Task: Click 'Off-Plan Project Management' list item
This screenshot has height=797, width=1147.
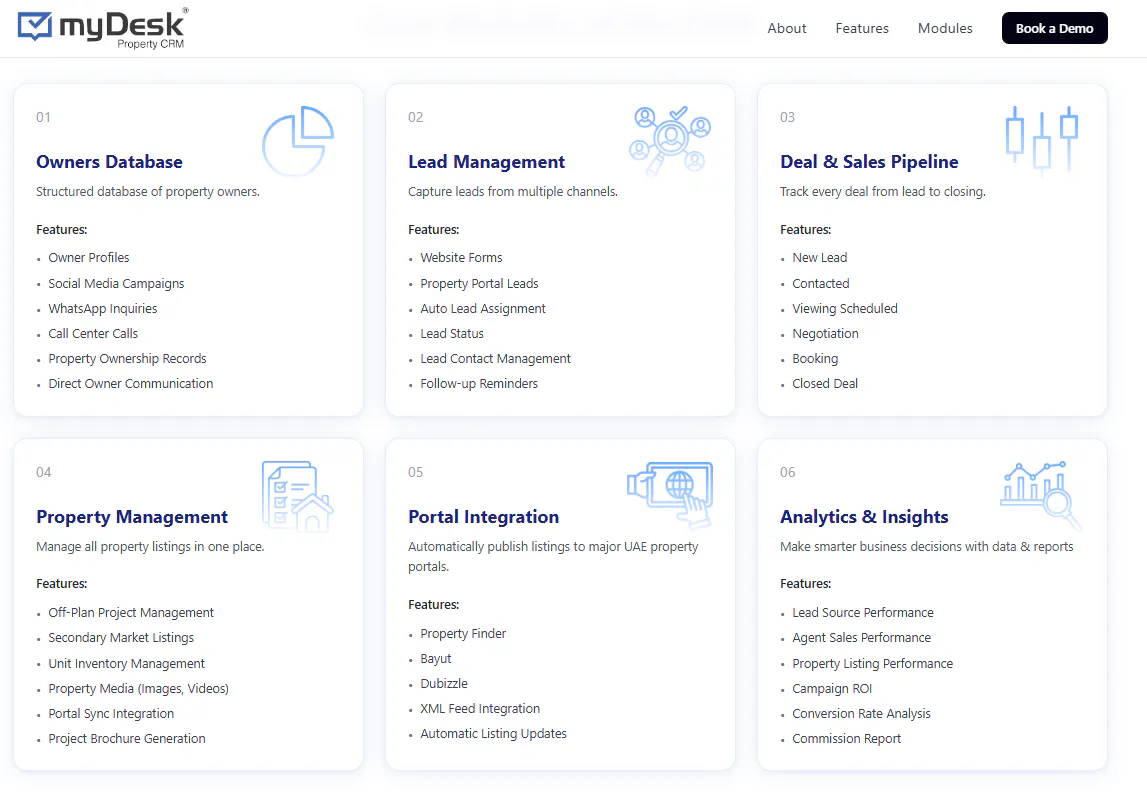Action: pos(131,613)
